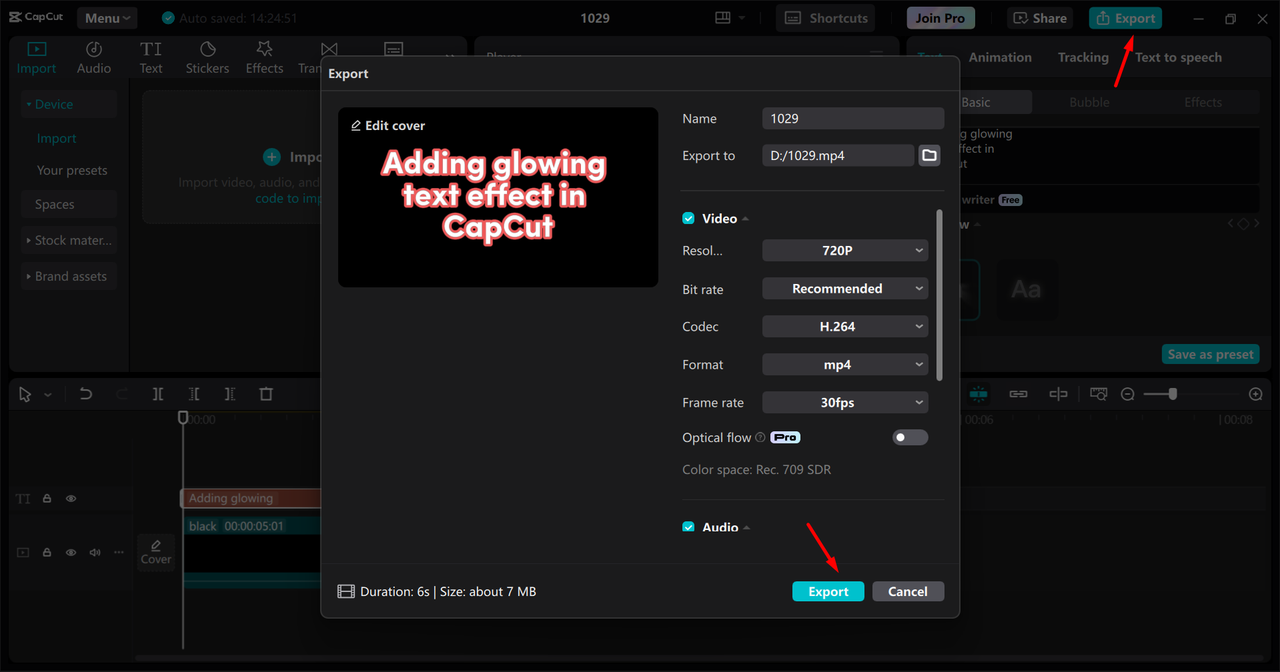Image resolution: width=1280 pixels, height=672 pixels.
Task: Open the Codec H.264 dropdown
Action: click(845, 327)
